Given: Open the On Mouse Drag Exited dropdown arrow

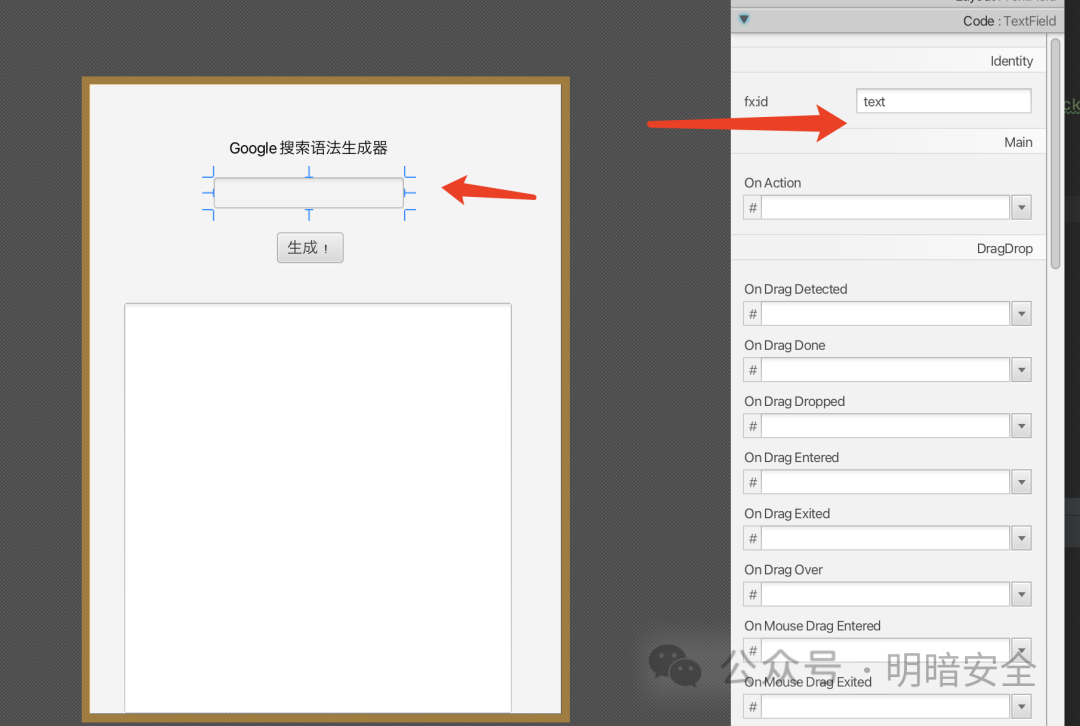Looking at the screenshot, I should [1021, 707].
